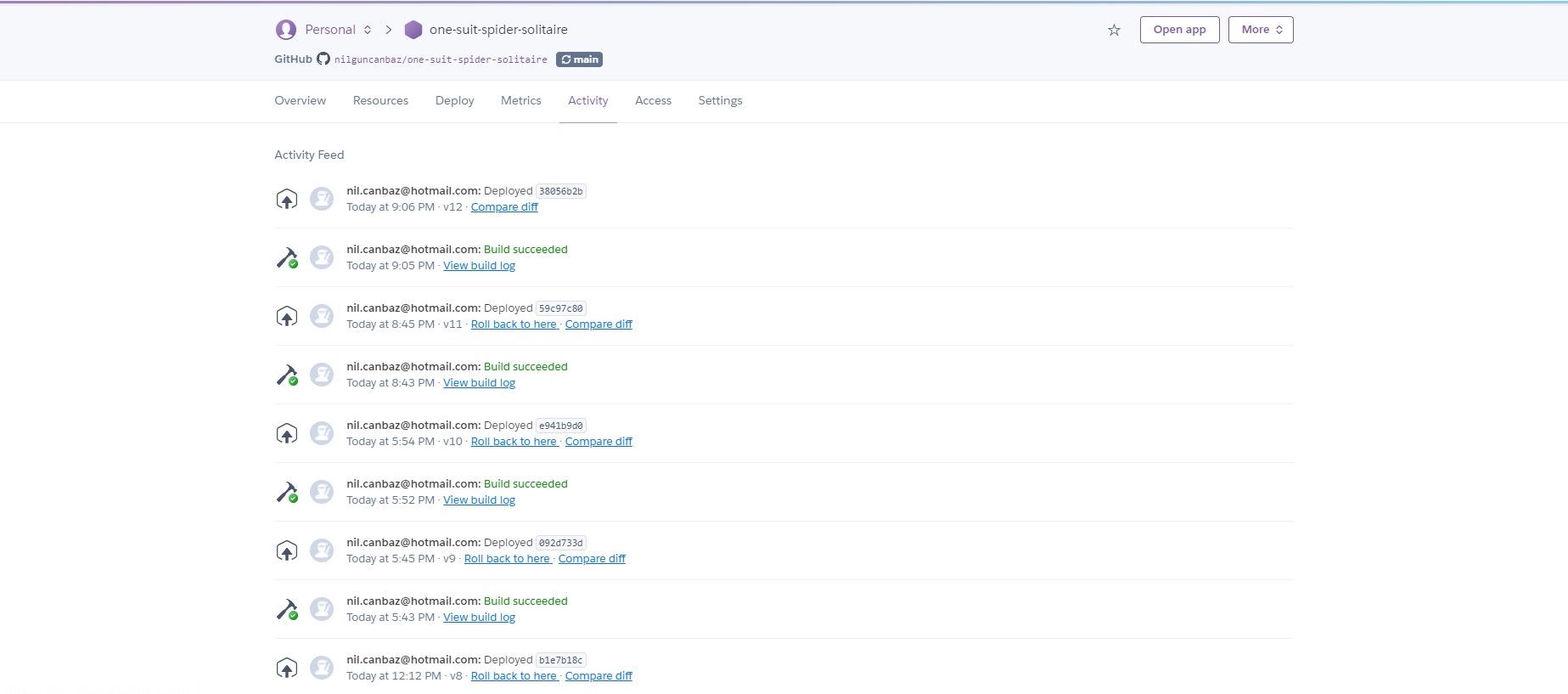Click the GitHub octocat icon
This screenshot has width=1568, height=694.
pyautogui.click(x=323, y=59)
